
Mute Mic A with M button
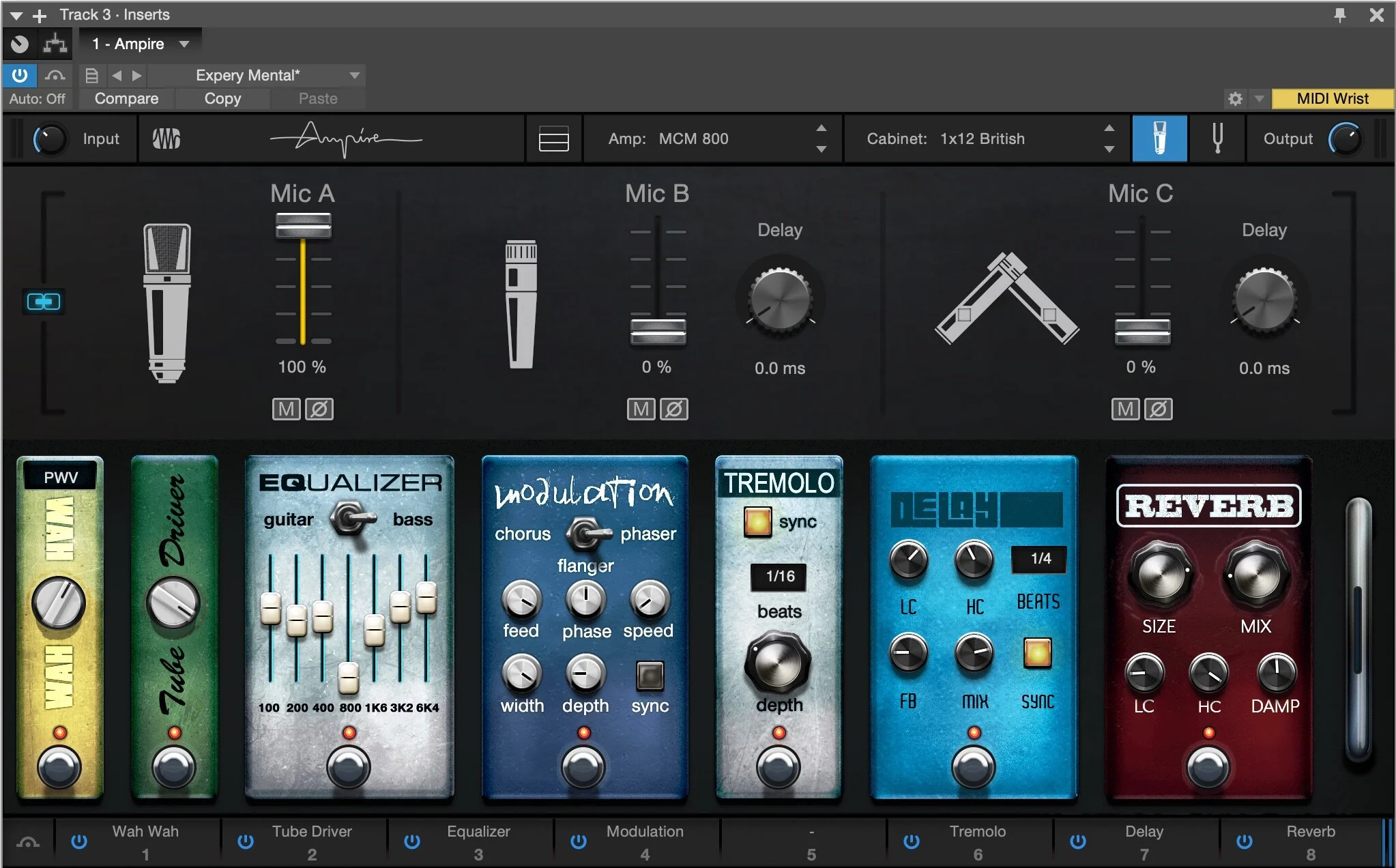point(286,409)
